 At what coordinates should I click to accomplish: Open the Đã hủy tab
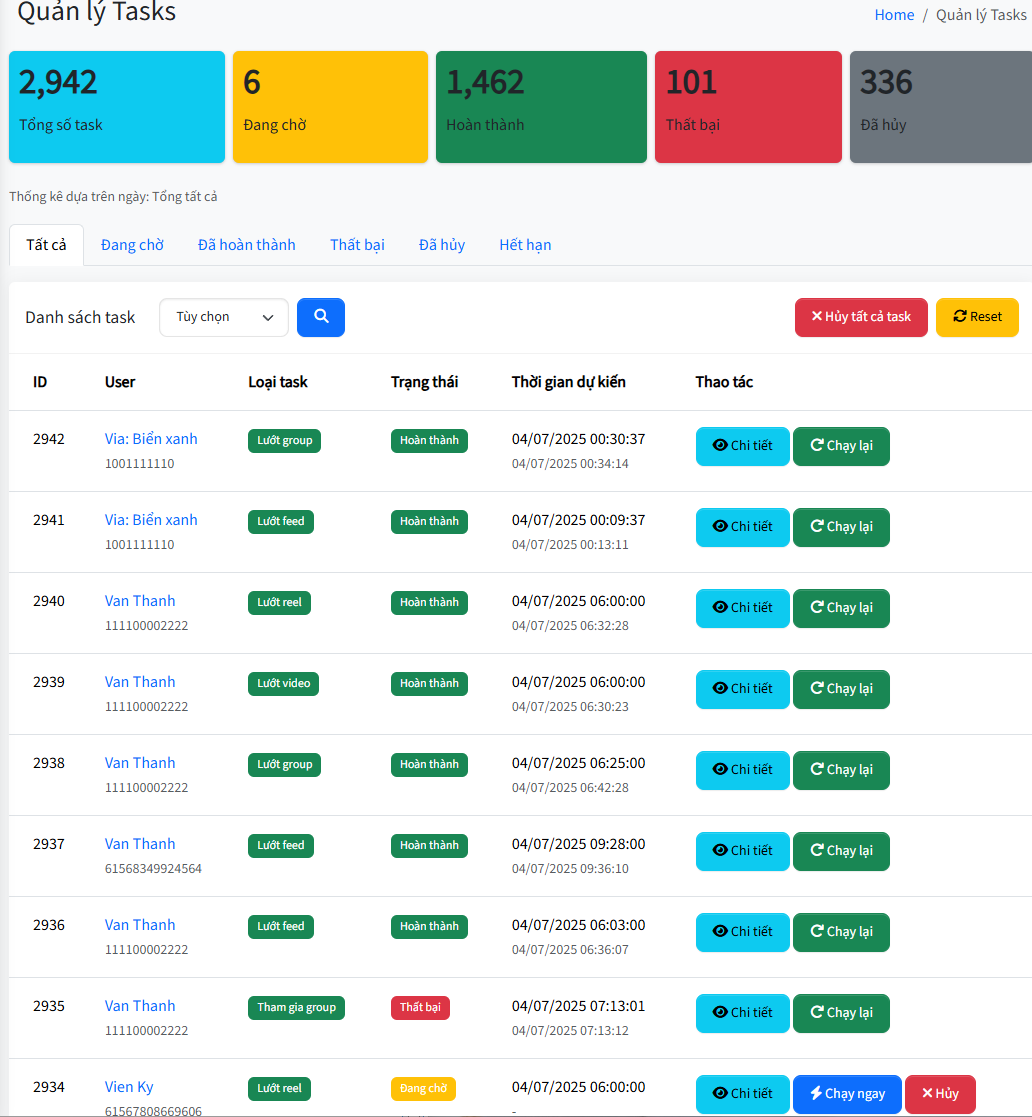442,245
